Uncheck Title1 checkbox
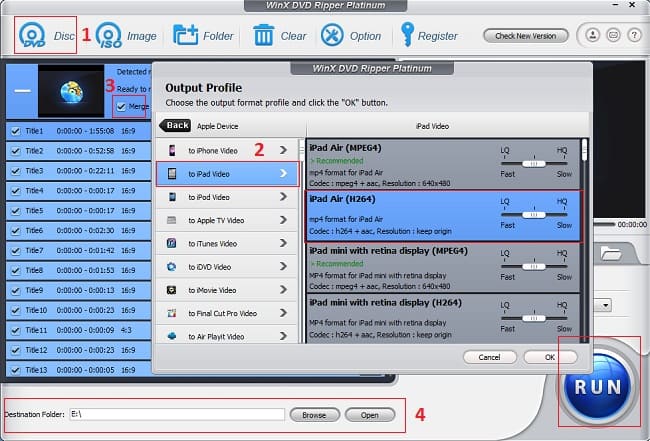650x441 pixels. tap(16, 131)
